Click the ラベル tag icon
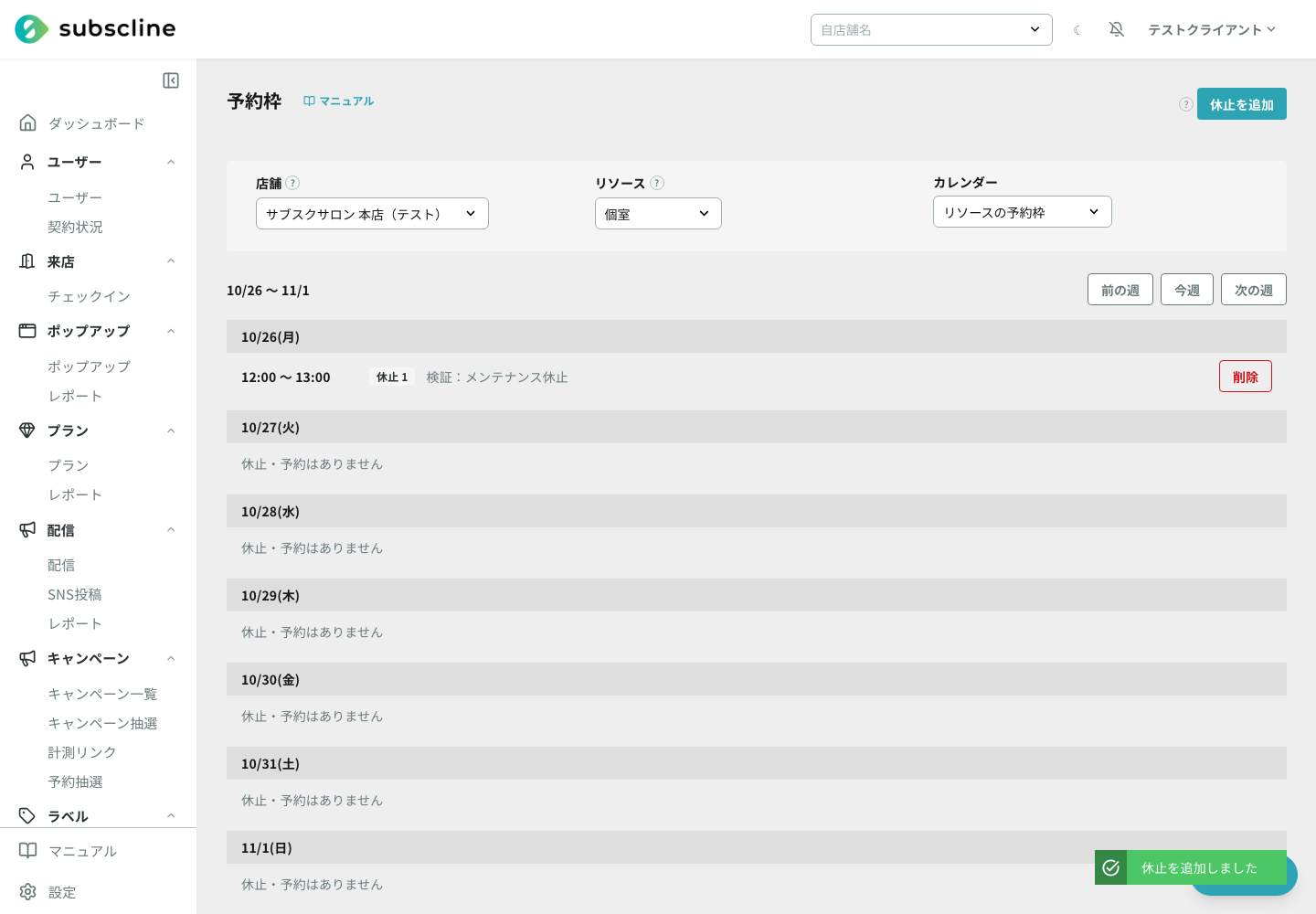Image resolution: width=1316 pixels, height=914 pixels. 27,816
